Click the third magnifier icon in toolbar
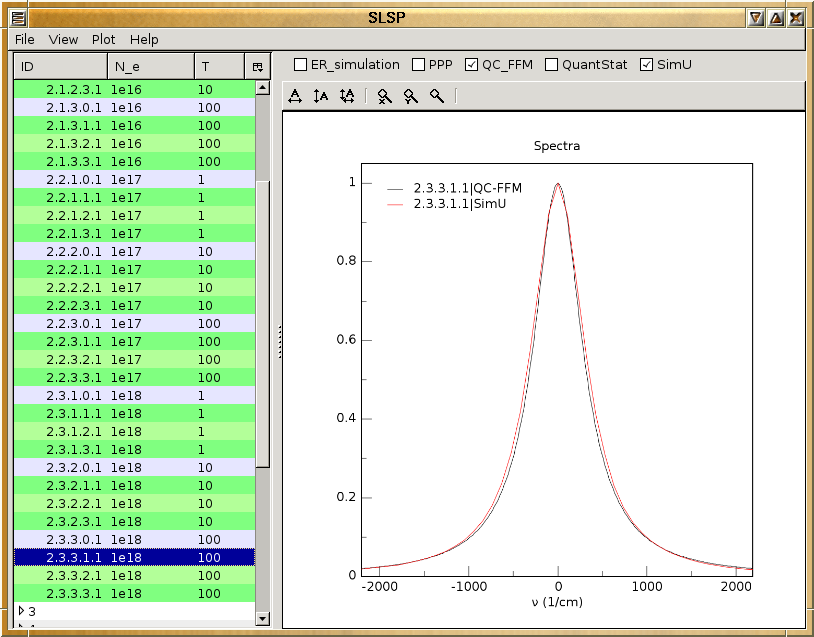Viewport: 814px width, 637px height. (436, 96)
